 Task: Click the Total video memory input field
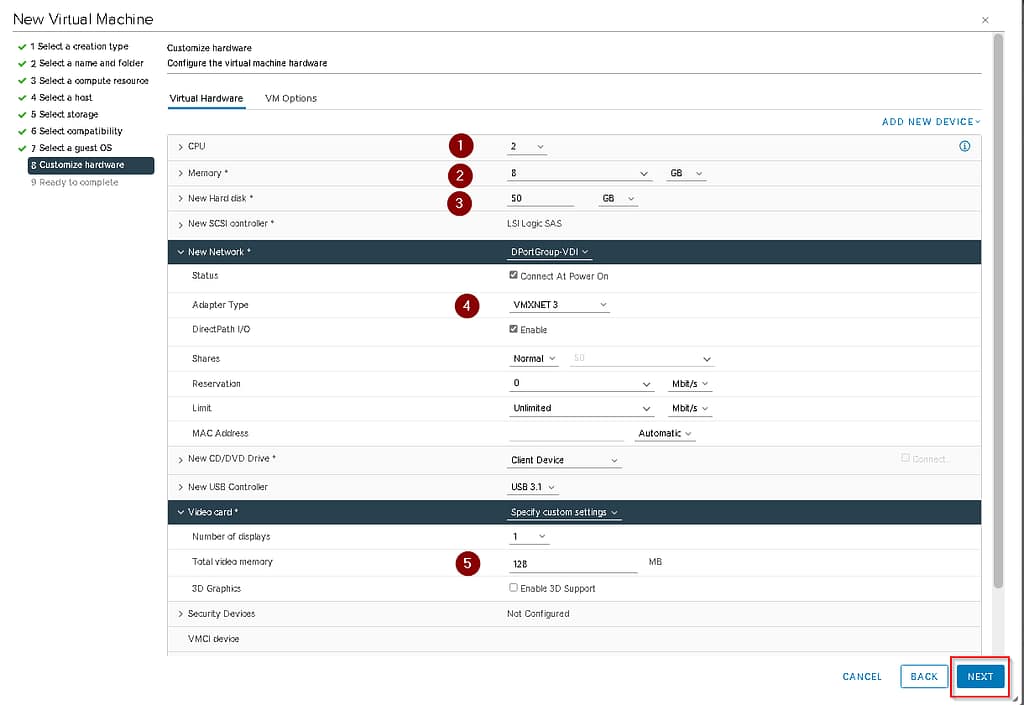pyautogui.click(x=572, y=564)
